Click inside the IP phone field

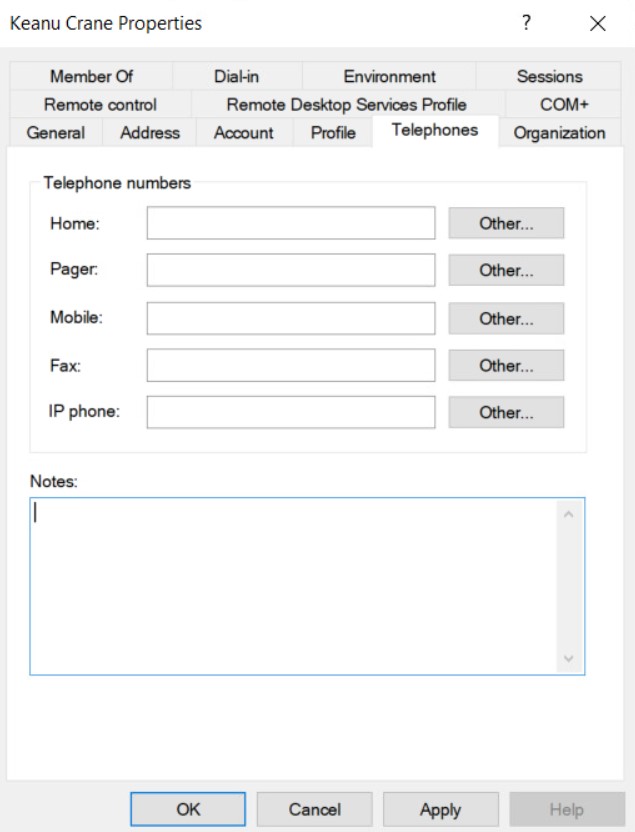click(290, 411)
